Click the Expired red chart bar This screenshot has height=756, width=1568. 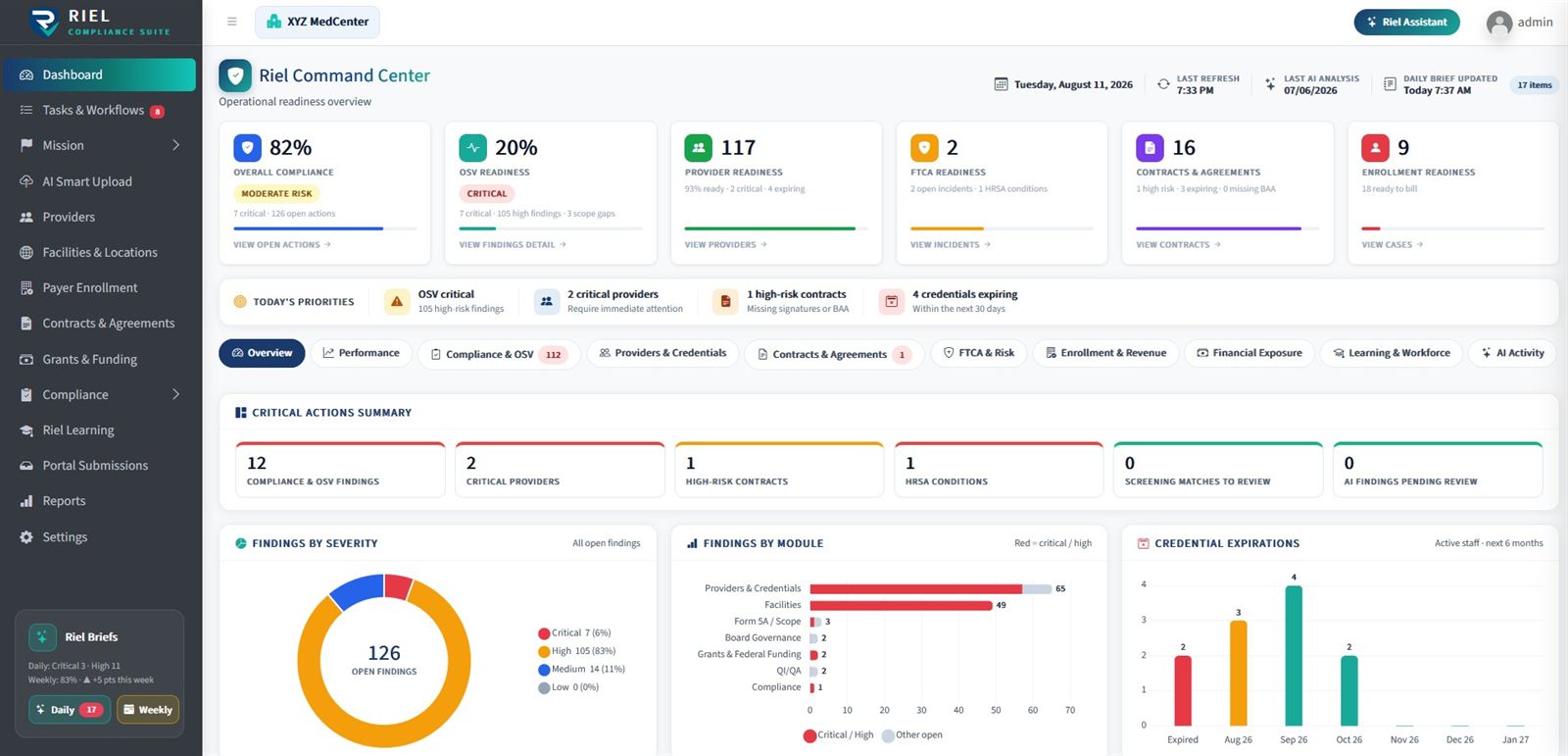pyautogui.click(x=1183, y=690)
